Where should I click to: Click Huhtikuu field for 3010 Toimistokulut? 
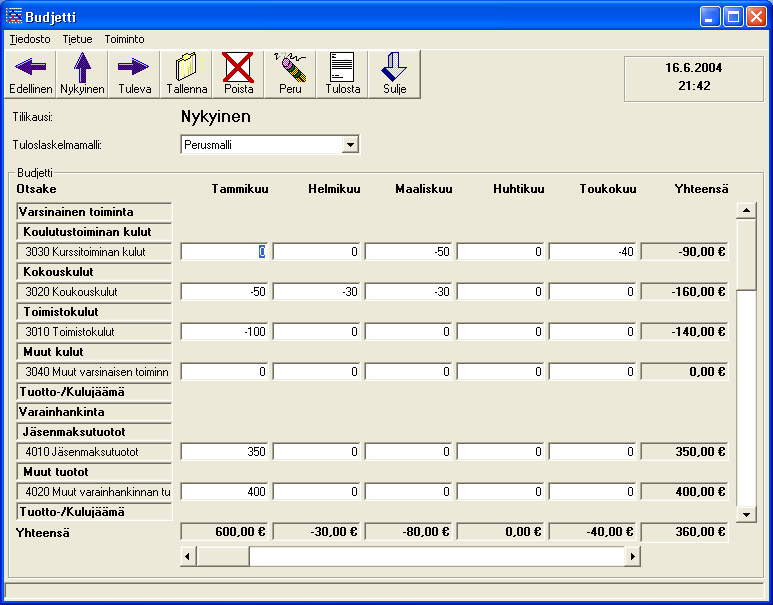tap(500, 332)
